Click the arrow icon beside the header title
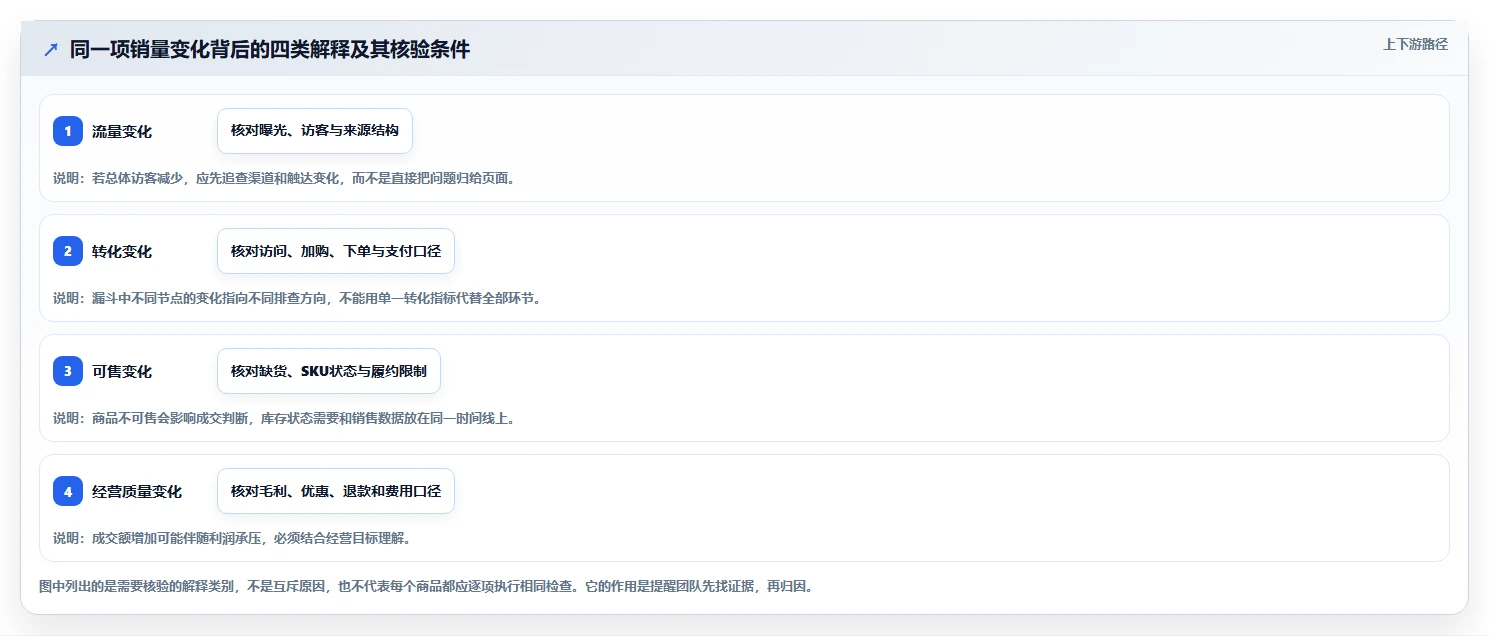 [x=51, y=49]
